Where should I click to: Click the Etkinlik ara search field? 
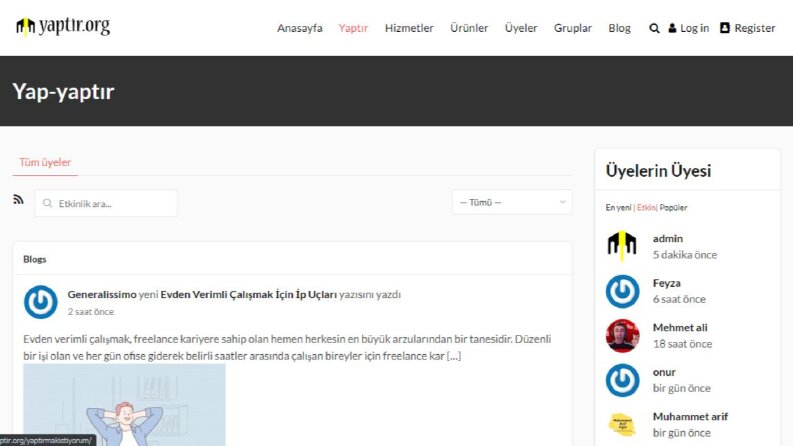point(106,203)
